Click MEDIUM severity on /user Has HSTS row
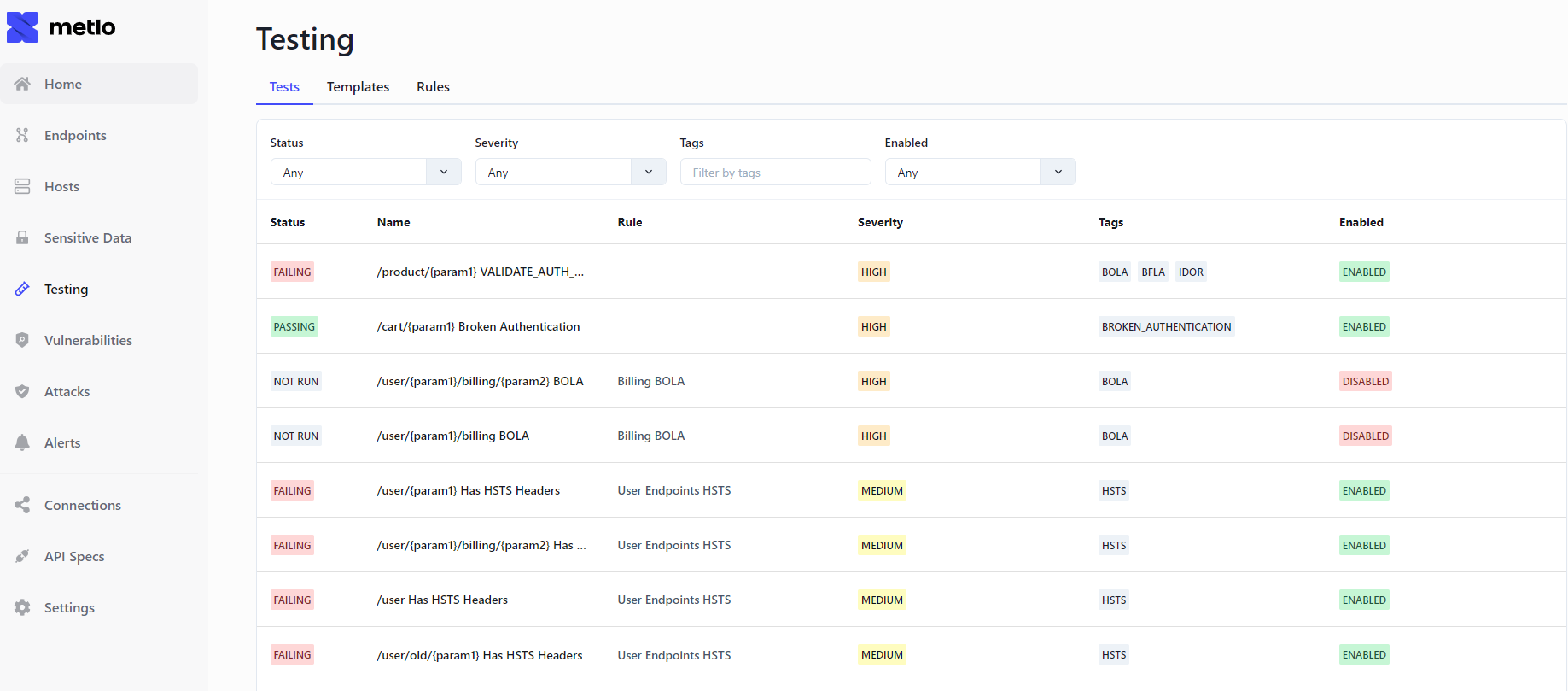Screen dimensions: 1568x691 pos(882,600)
